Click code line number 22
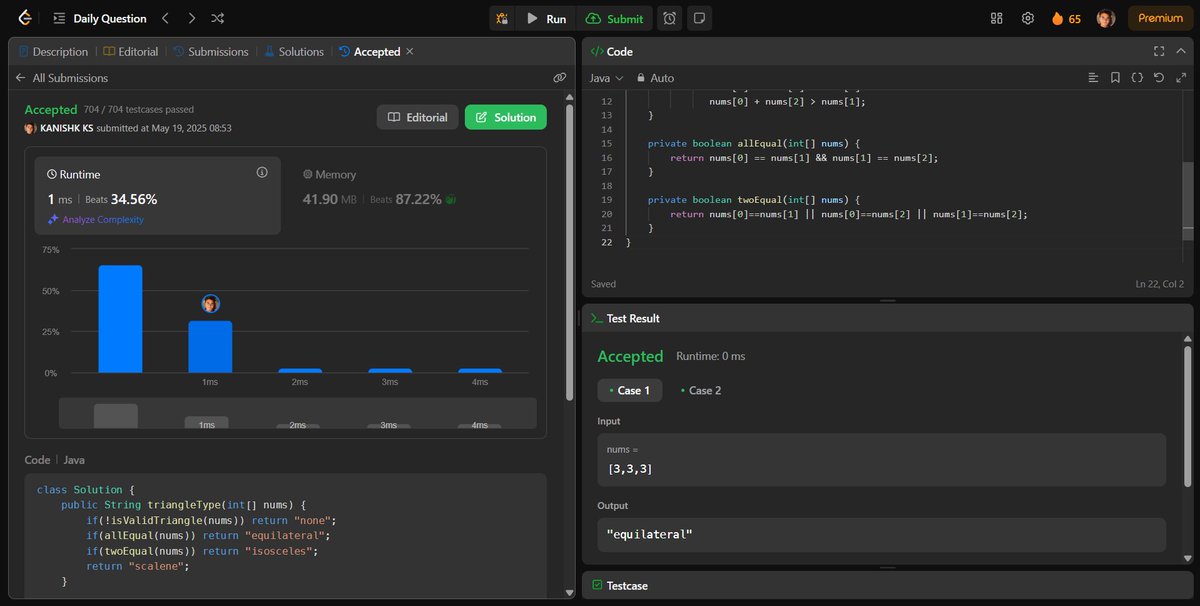Viewport: 1200px width, 606px height. [x=605, y=243]
